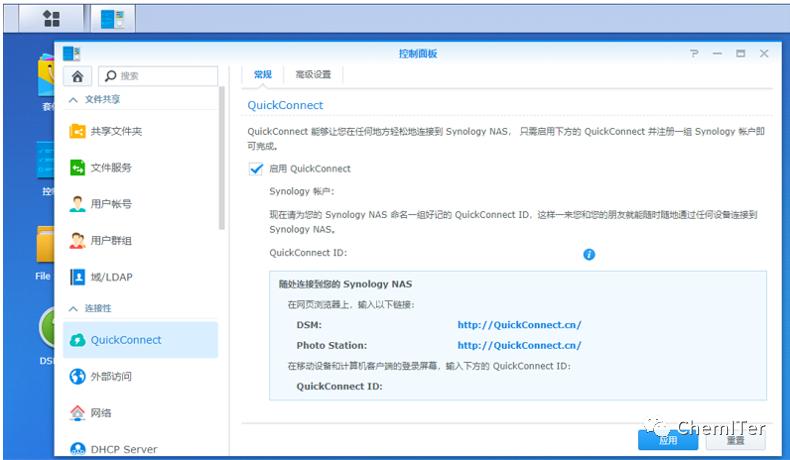Open the DSM QuickConnect.cn link

(519, 325)
